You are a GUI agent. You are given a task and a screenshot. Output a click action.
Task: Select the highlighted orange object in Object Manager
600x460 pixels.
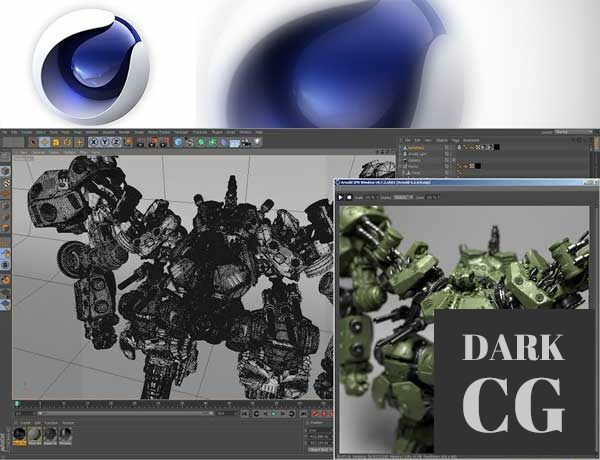[416, 147]
